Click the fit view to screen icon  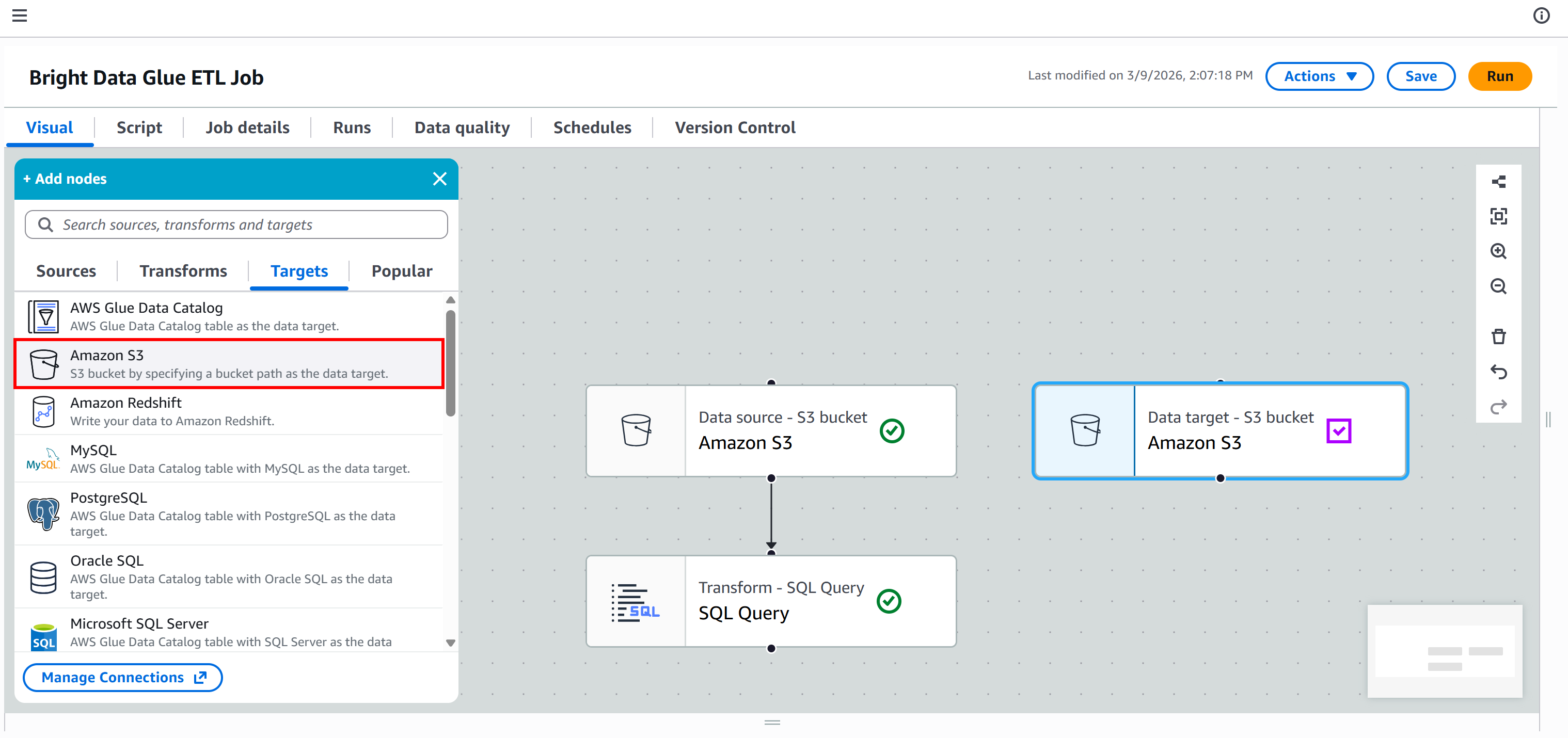[x=1498, y=216]
